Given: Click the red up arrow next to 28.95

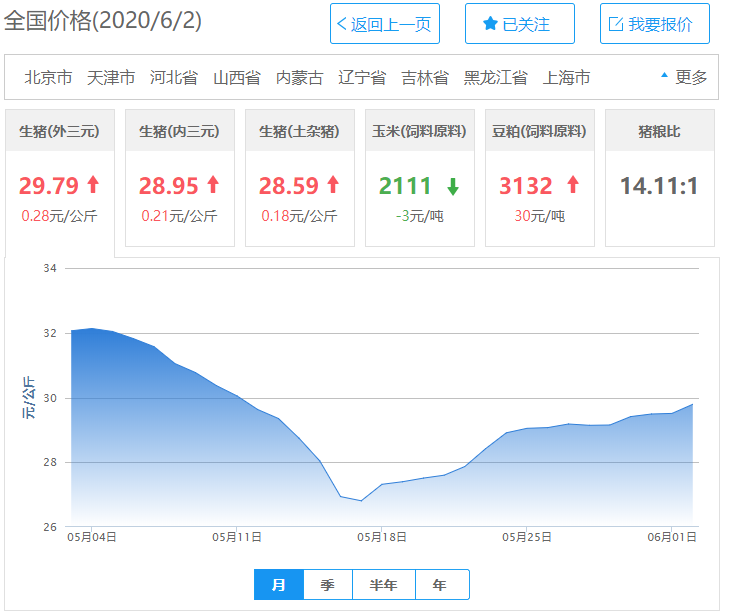Looking at the screenshot, I should click(213, 185).
